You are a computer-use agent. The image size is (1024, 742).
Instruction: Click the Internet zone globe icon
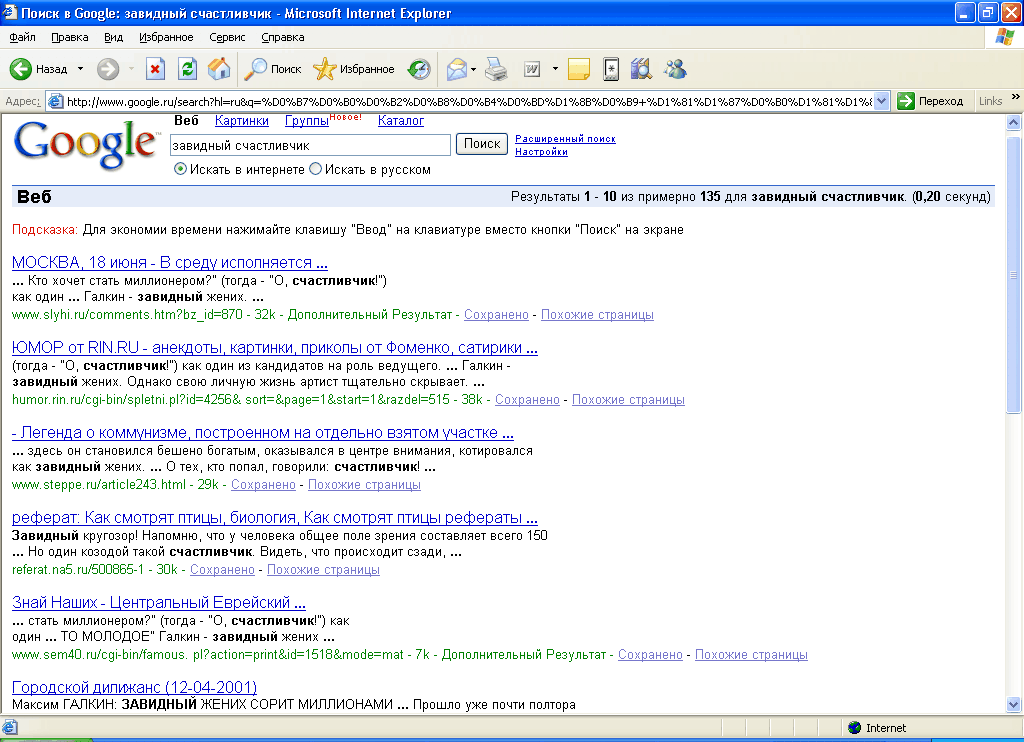point(854,728)
